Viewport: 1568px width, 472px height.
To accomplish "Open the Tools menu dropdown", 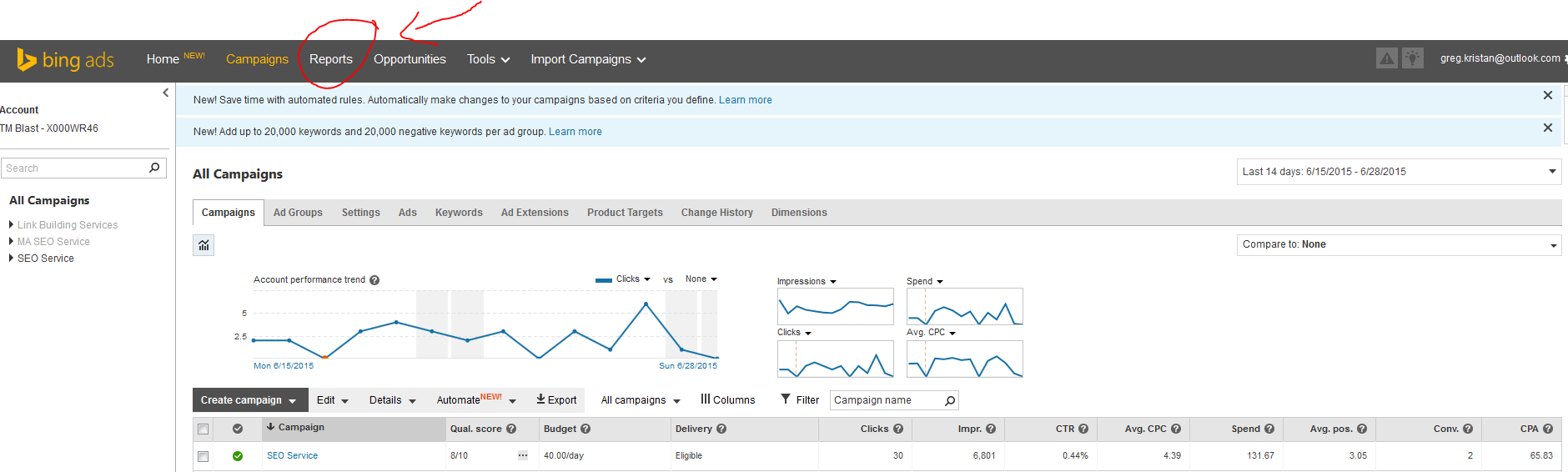I will tap(488, 59).
